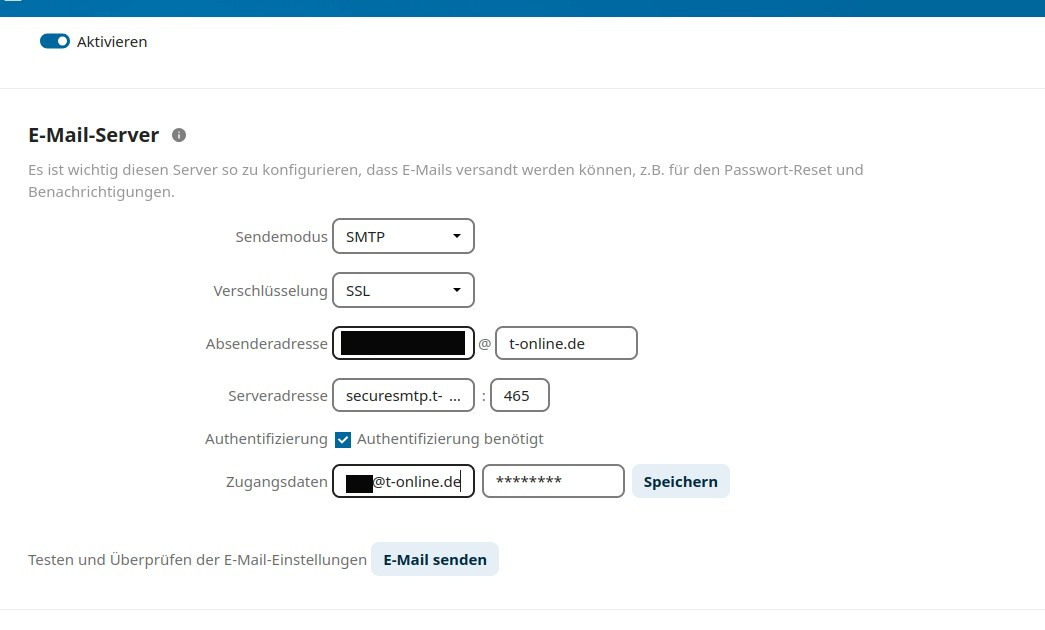This screenshot has width=1045, height=630.
Task: Click the Authentifizierung benötigt label text
Action: tap(450, 439)
